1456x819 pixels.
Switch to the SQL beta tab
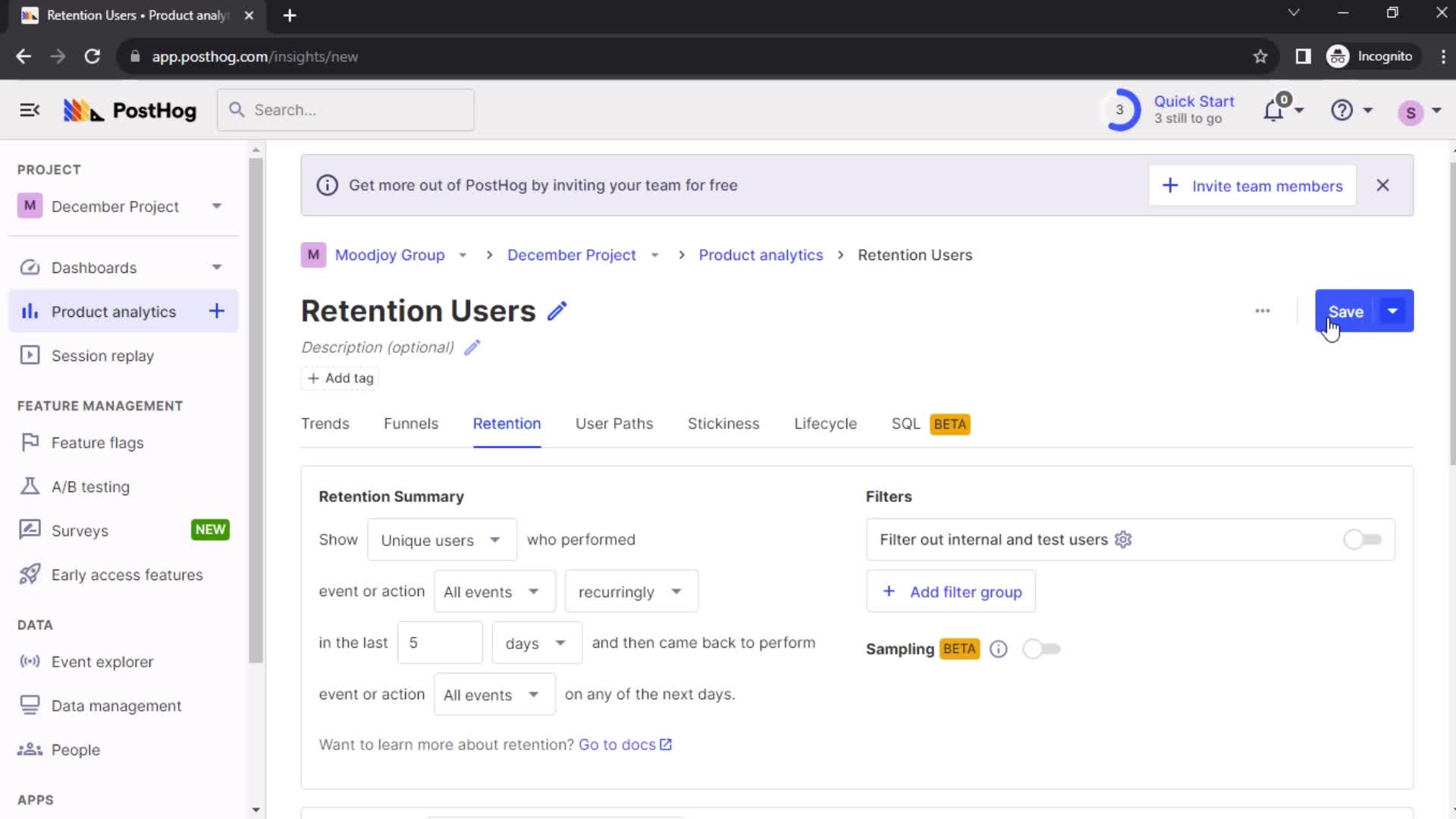930,424
